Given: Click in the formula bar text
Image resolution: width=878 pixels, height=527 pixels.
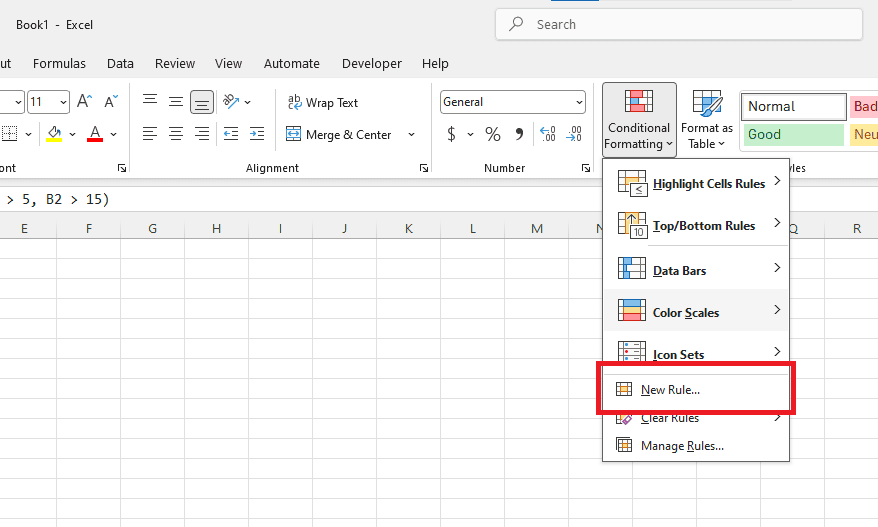Looking at the screenshot, I should 57,199.
